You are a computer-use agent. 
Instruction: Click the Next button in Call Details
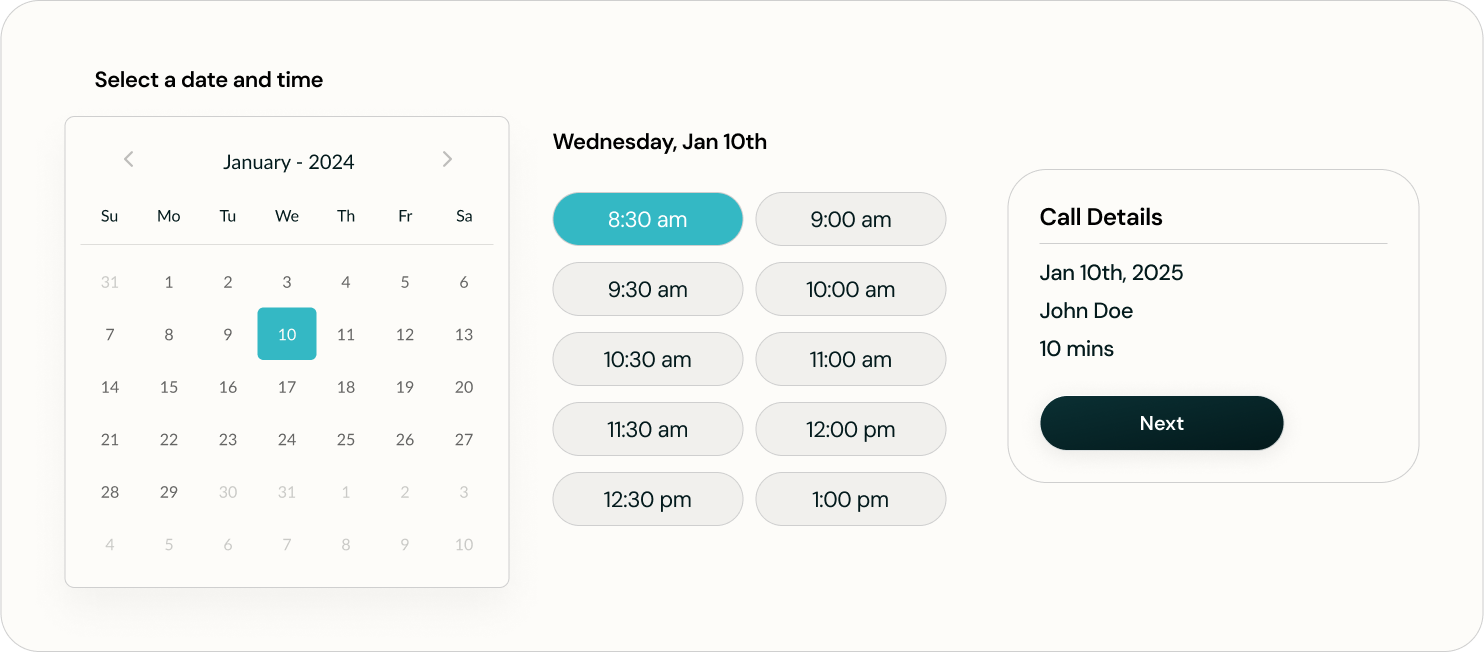click(x=1162, y=423)
